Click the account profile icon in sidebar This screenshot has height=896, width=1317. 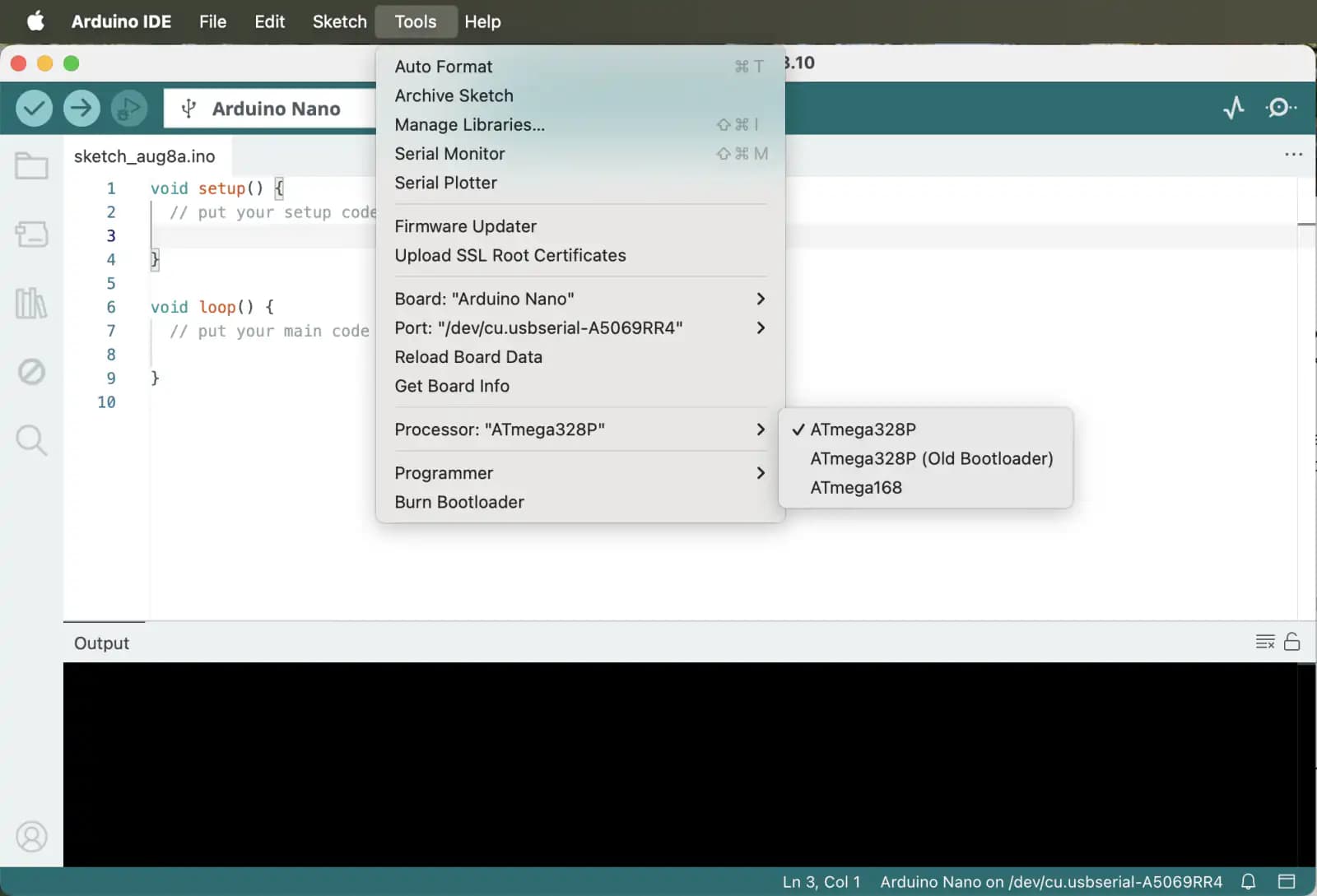point(31,837)
